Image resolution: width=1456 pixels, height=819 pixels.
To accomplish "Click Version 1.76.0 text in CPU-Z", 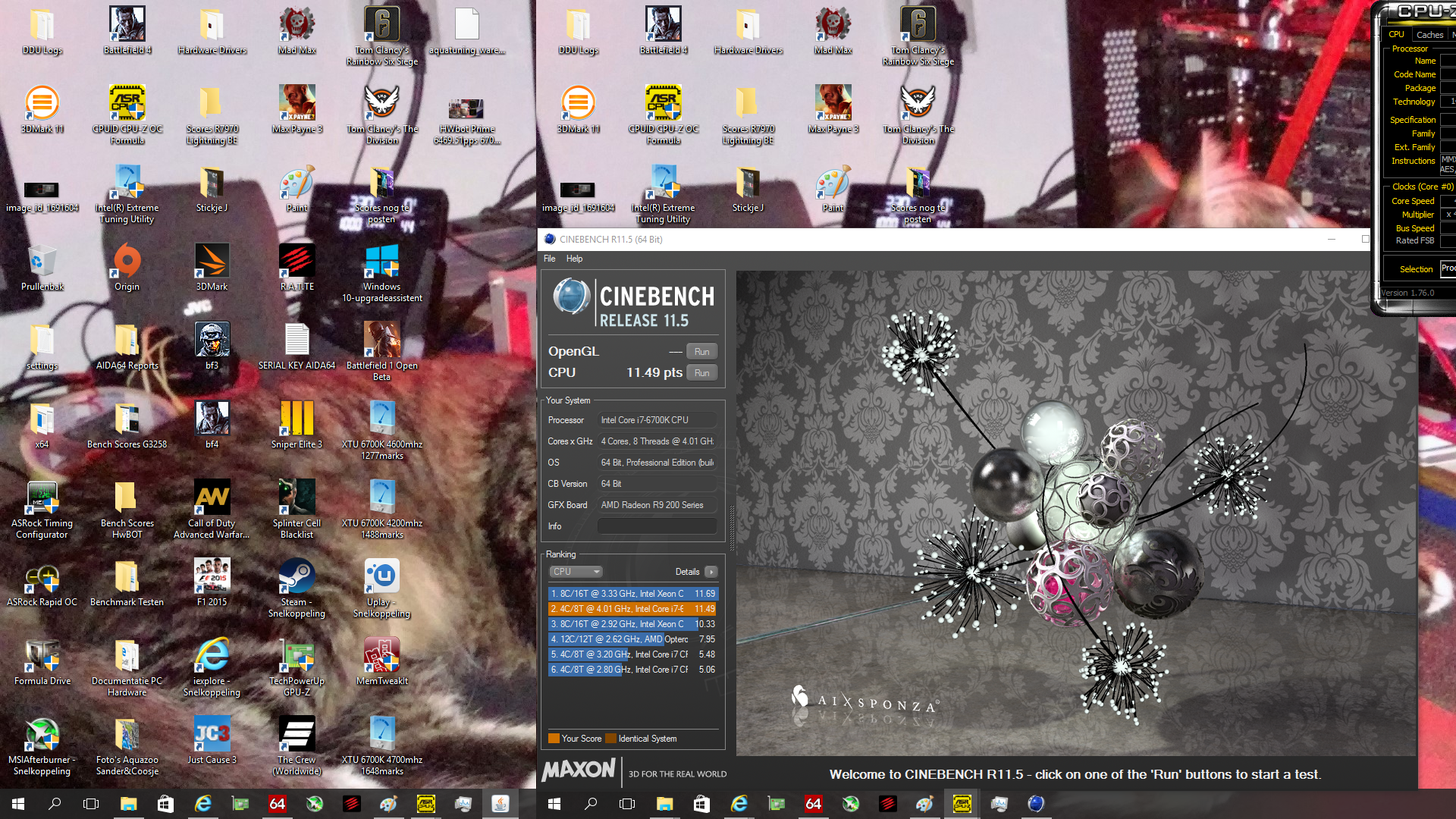I will tap(1407, 293).
